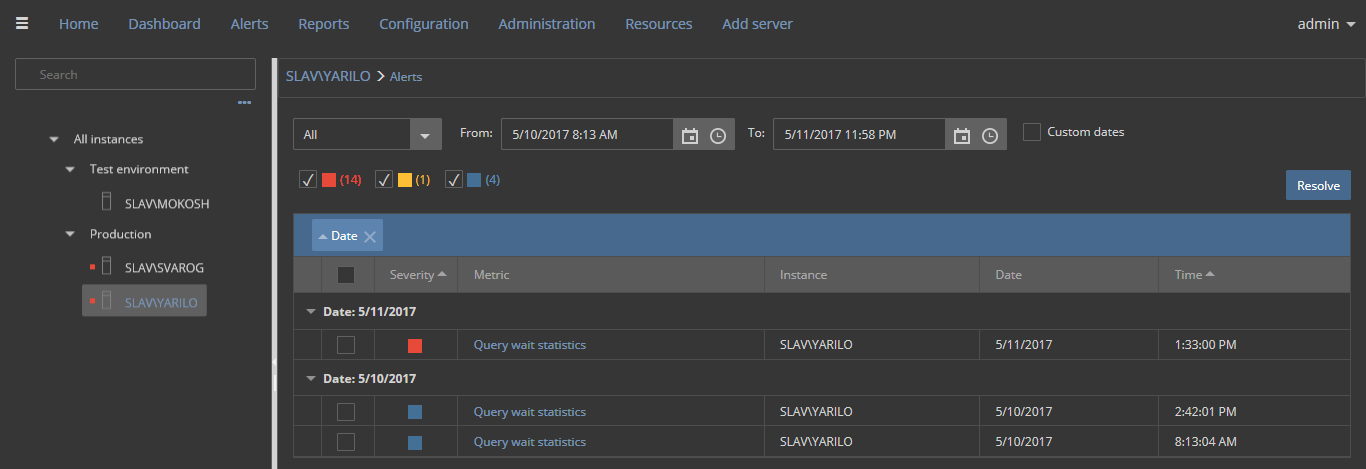Remove the Date grouping chip
This screenshot has height=469, width=1366.
(x=370, y=236)
